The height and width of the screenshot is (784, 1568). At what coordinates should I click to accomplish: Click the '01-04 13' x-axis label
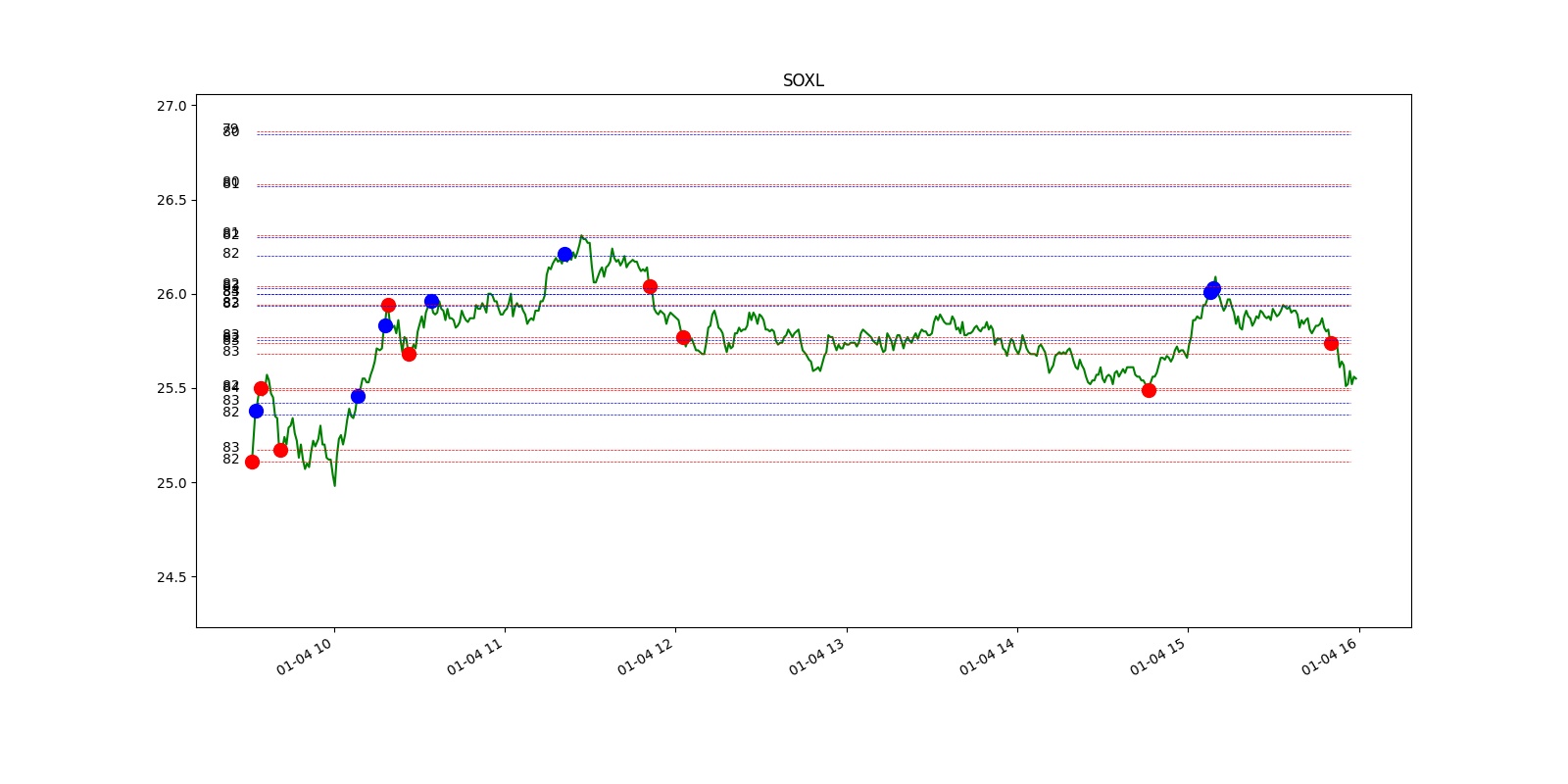tap(817, 656)
